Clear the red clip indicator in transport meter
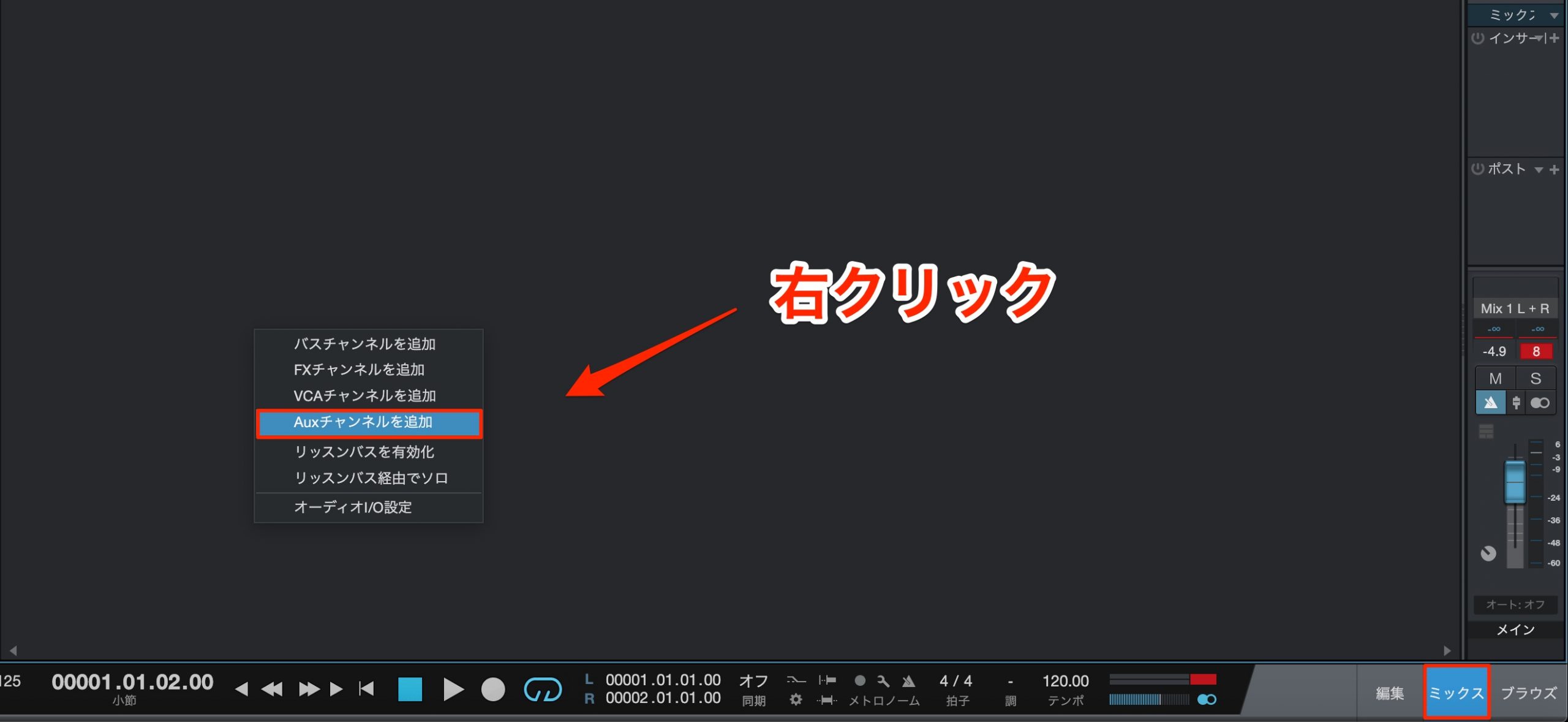 click(x=1203, y=679)
